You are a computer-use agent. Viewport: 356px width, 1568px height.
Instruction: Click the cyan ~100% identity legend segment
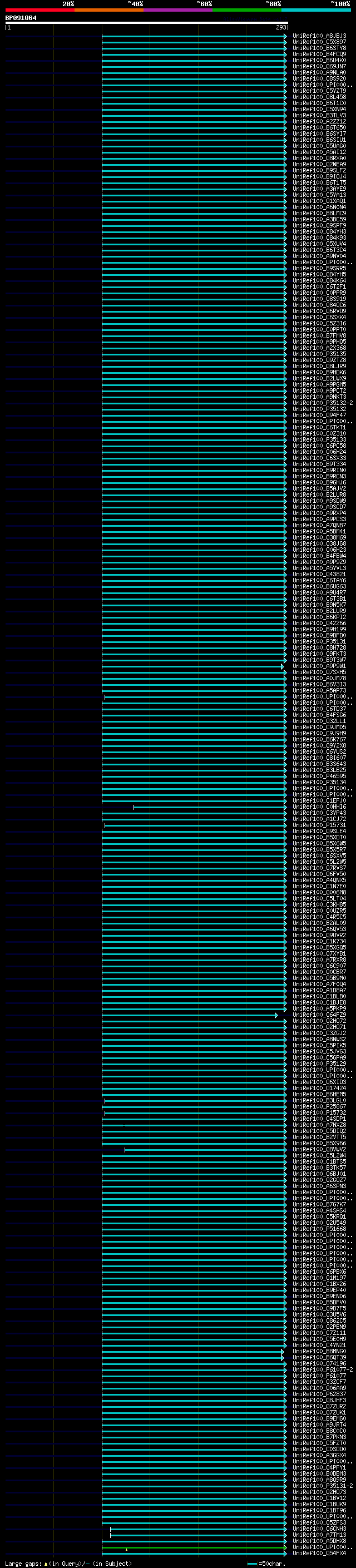(316, 10)
